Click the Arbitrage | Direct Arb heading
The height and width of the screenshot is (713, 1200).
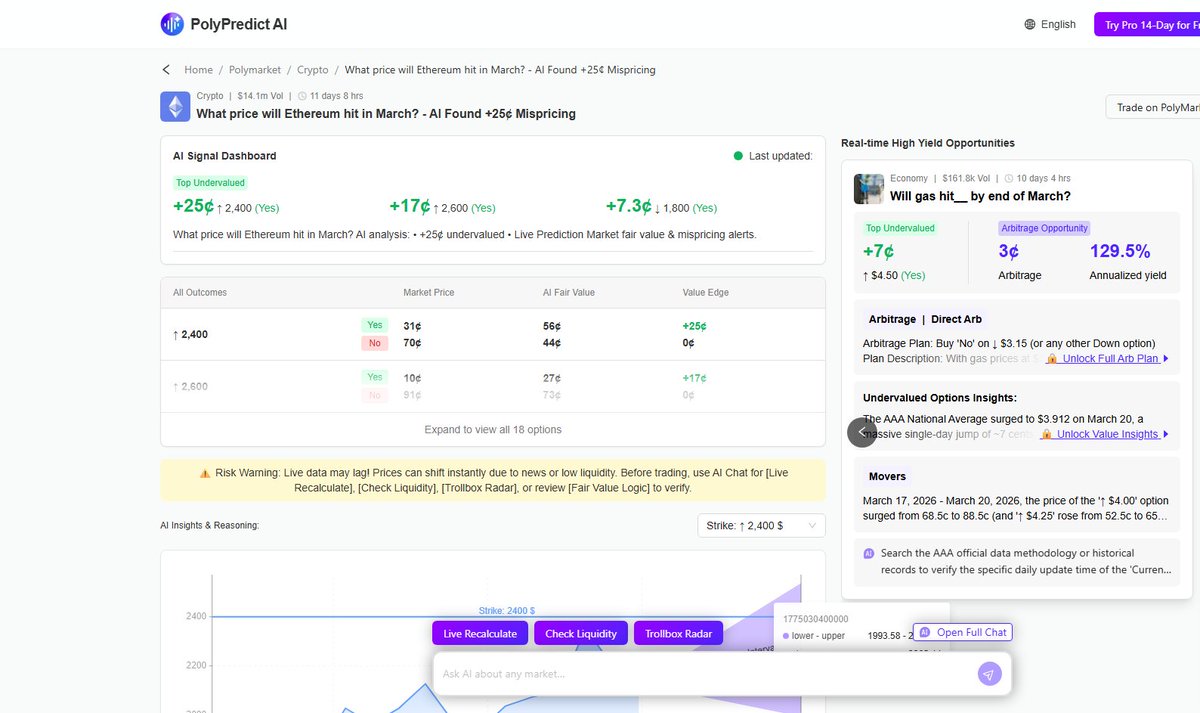(925, 319)
